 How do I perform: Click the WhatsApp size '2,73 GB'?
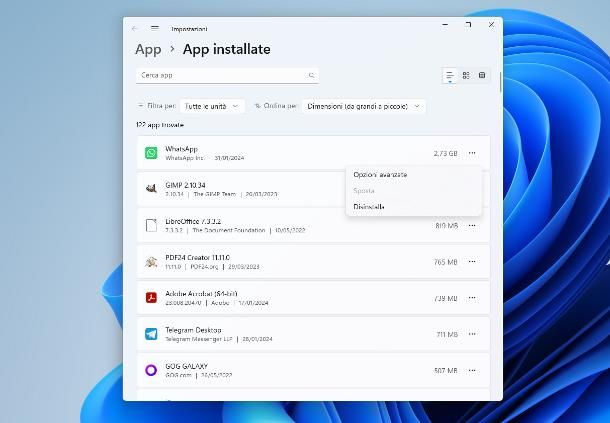click(445, 153)
